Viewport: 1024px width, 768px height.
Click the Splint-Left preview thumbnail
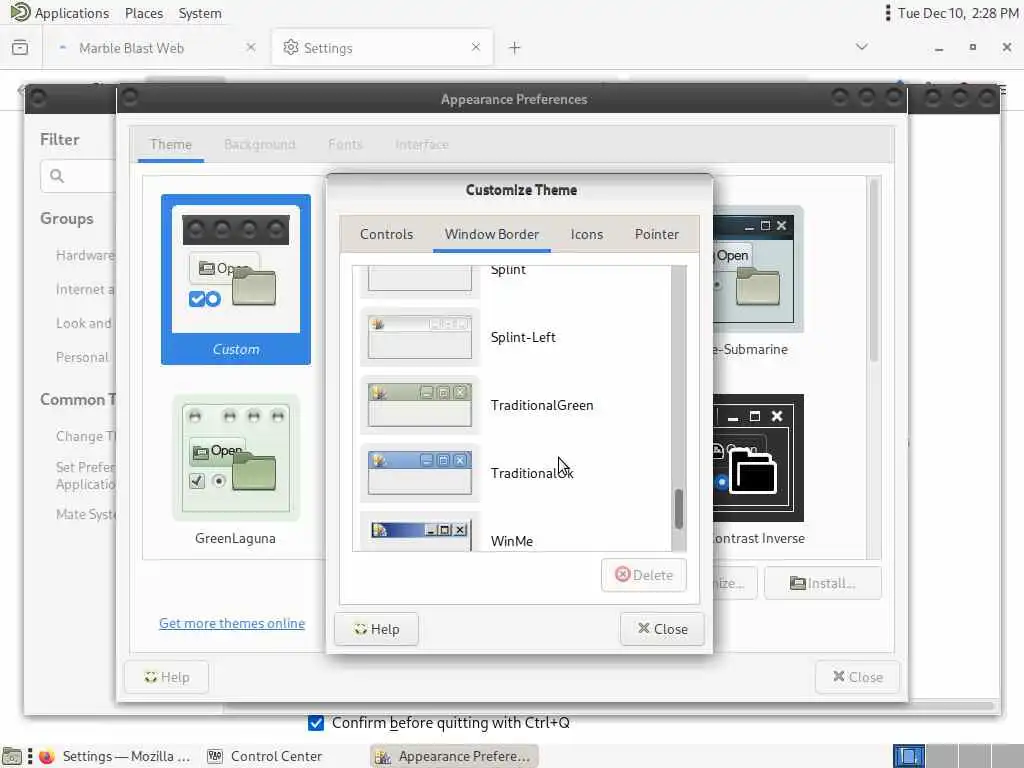[x=420, y=337]
